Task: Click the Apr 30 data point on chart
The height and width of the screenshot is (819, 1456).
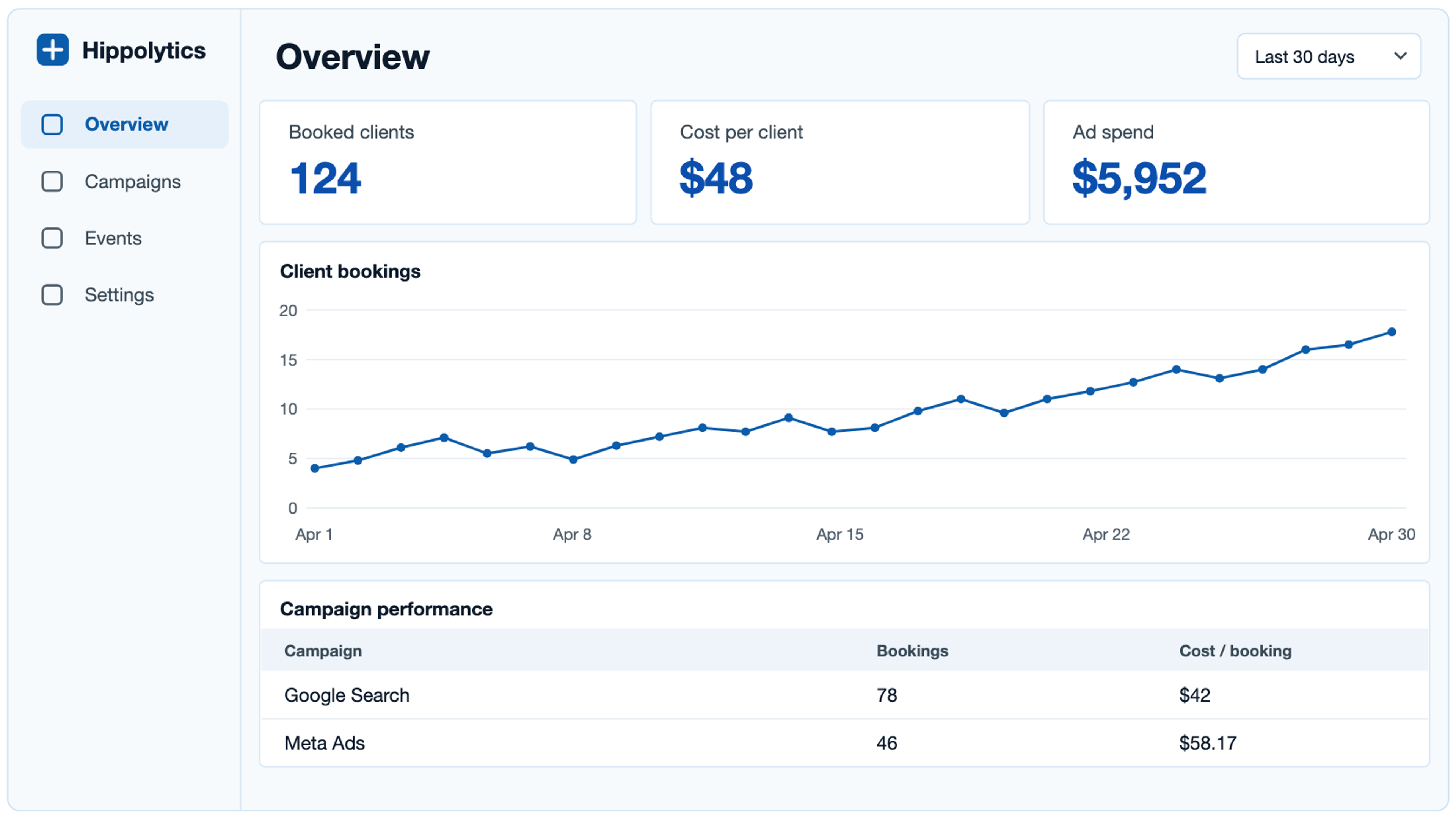Action: click(x=1392, y=332)
